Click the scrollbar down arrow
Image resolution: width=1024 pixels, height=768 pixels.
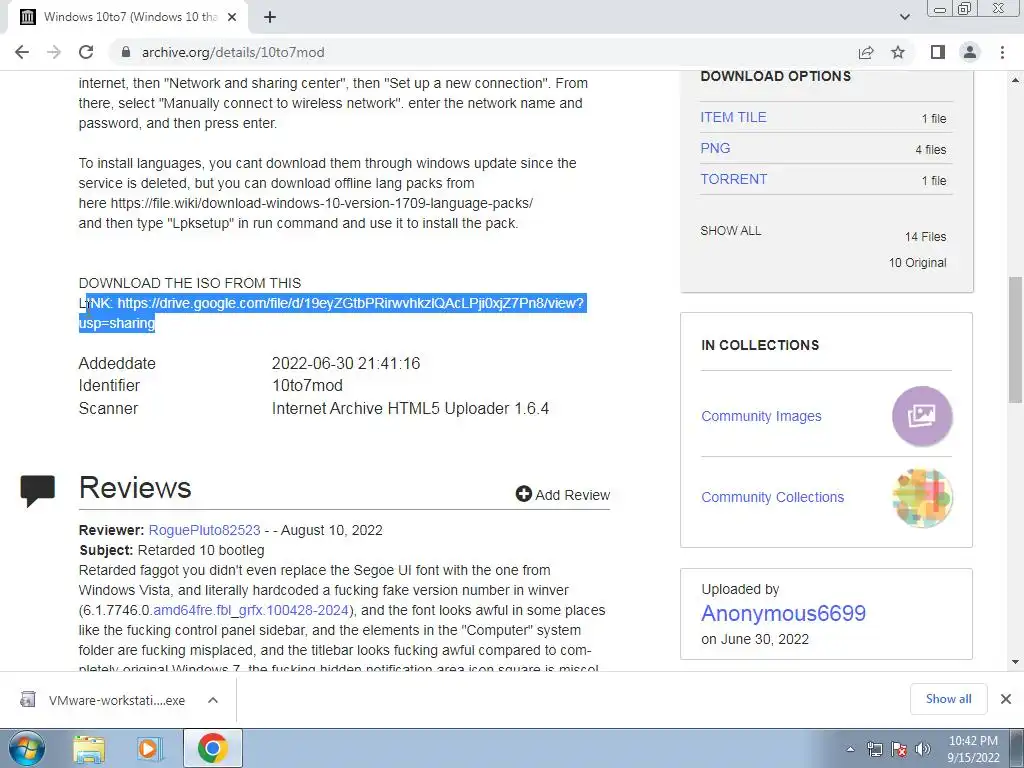pyautogui.click(x=1015, y=662)
